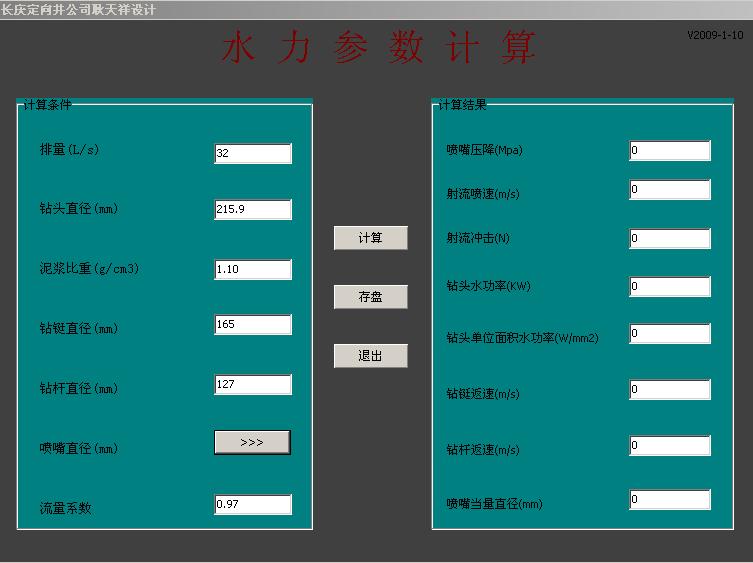
Task: Click the 泥浆比重 input containing 1.10
Action: [253, 269]
